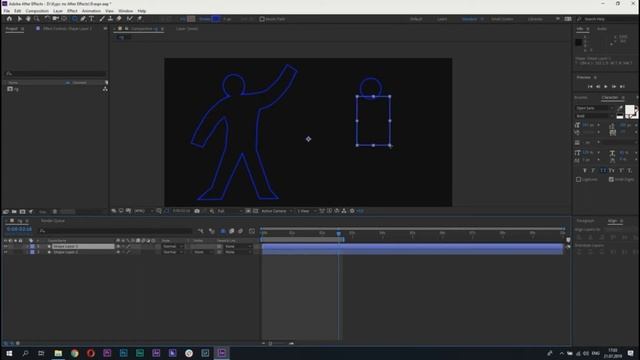The width and height of the screenshot is (640, 360).
Task: Open the font family dropdown
Action: coord(594,108)
